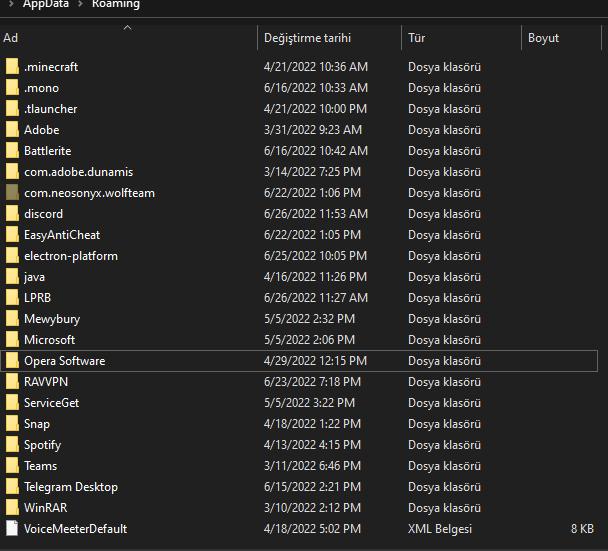Click the java folder icon
This screenshot has height=551, width=608.
(x=12, y=276)
